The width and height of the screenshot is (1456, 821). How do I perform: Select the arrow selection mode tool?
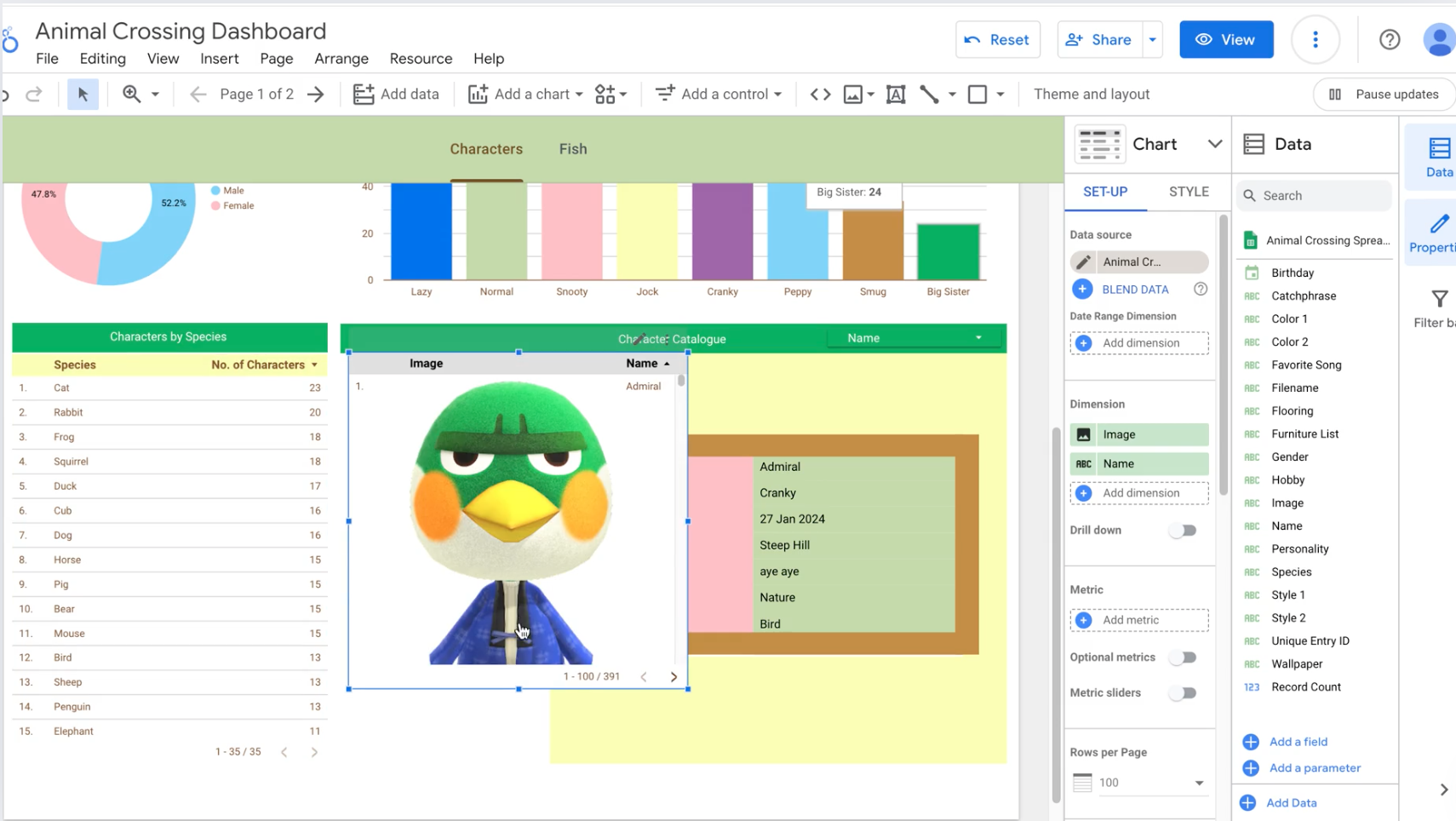coord(83,94)
